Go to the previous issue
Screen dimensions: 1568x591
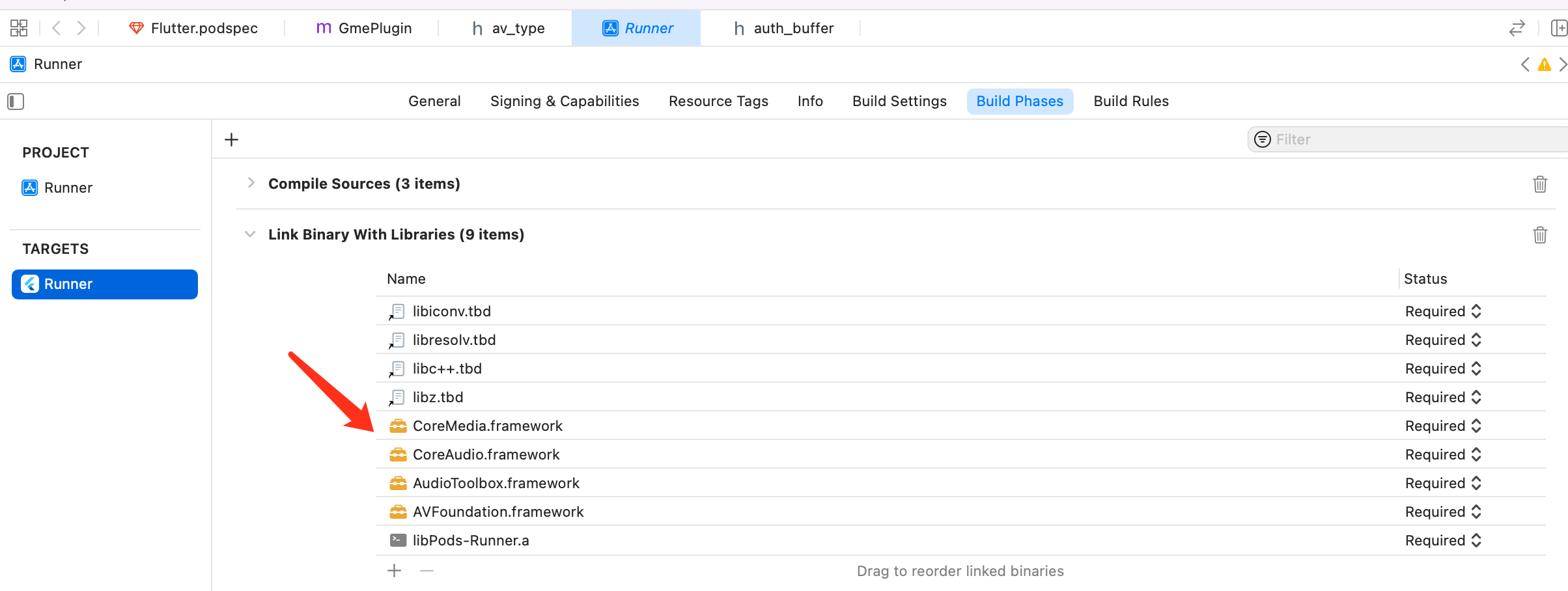[x=1526, y=64]
